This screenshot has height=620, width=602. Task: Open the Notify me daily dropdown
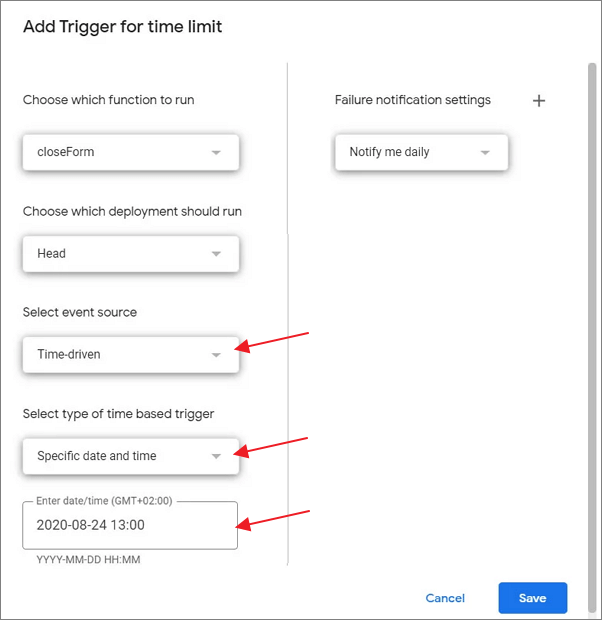point(421,152)
